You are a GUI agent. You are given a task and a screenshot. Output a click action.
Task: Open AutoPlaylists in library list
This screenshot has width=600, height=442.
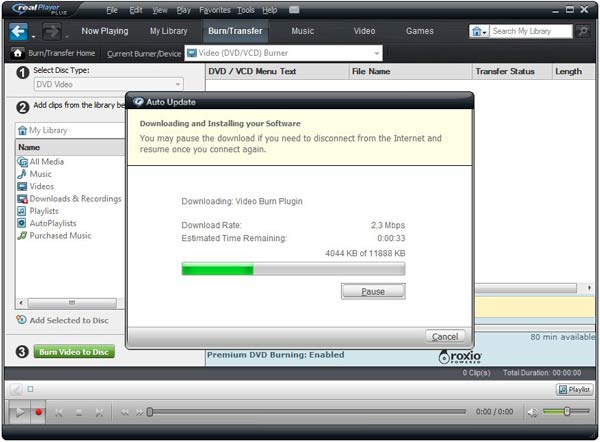point(47,223)
